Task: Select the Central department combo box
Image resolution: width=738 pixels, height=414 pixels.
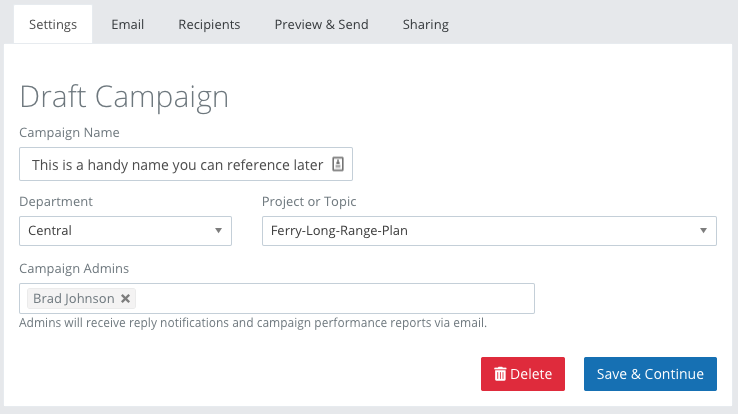Action: click(x=115, y=231)
